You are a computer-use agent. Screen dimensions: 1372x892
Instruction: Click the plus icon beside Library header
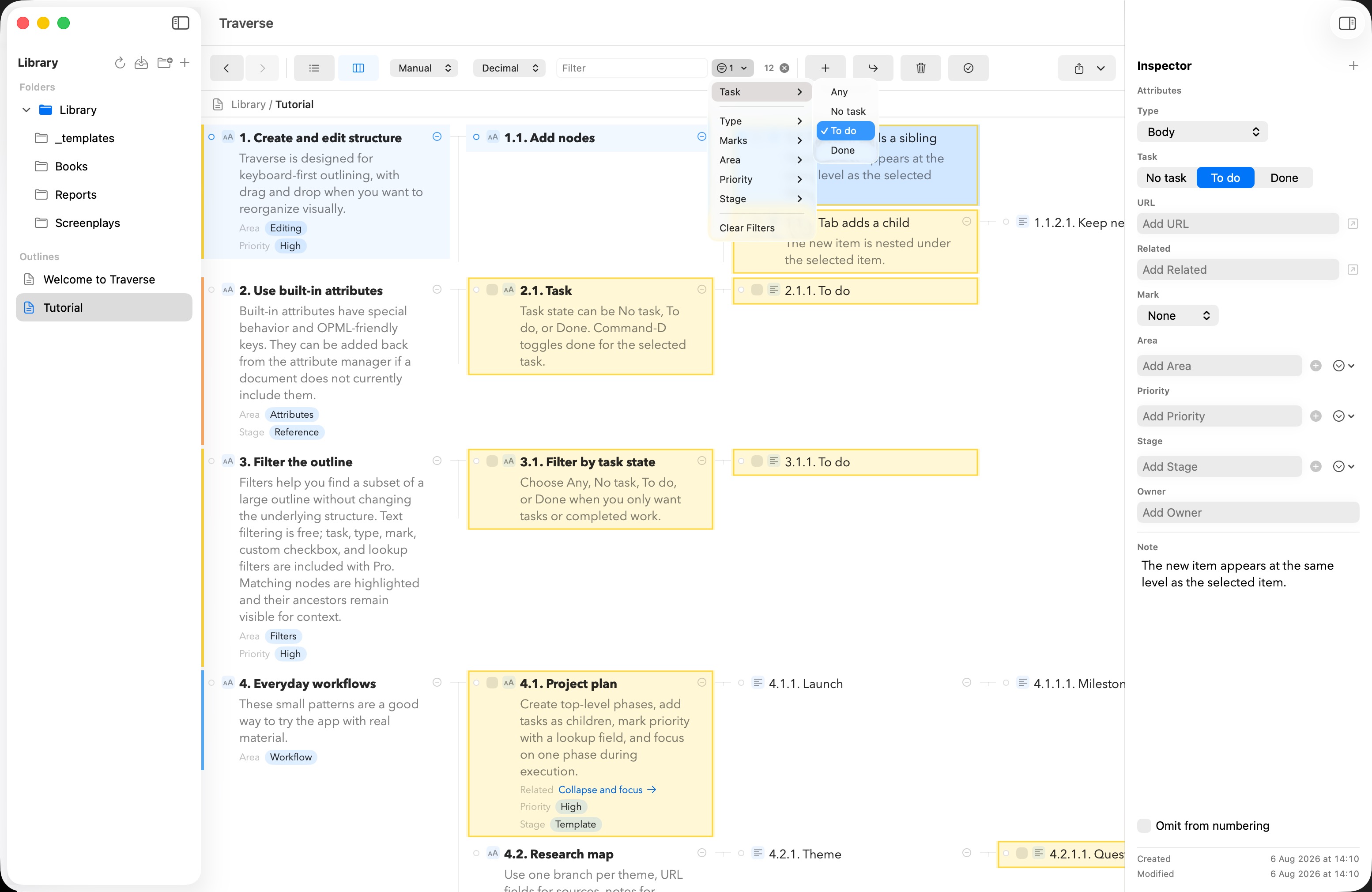(185, 62)
